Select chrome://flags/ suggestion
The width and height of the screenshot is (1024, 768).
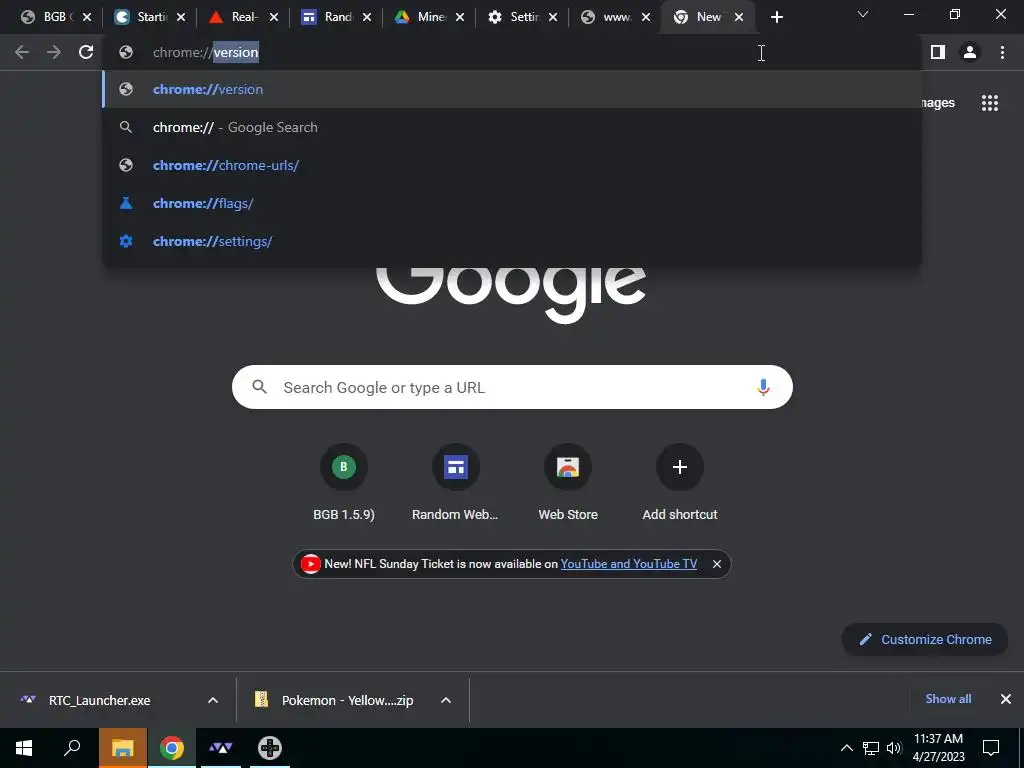512,203
